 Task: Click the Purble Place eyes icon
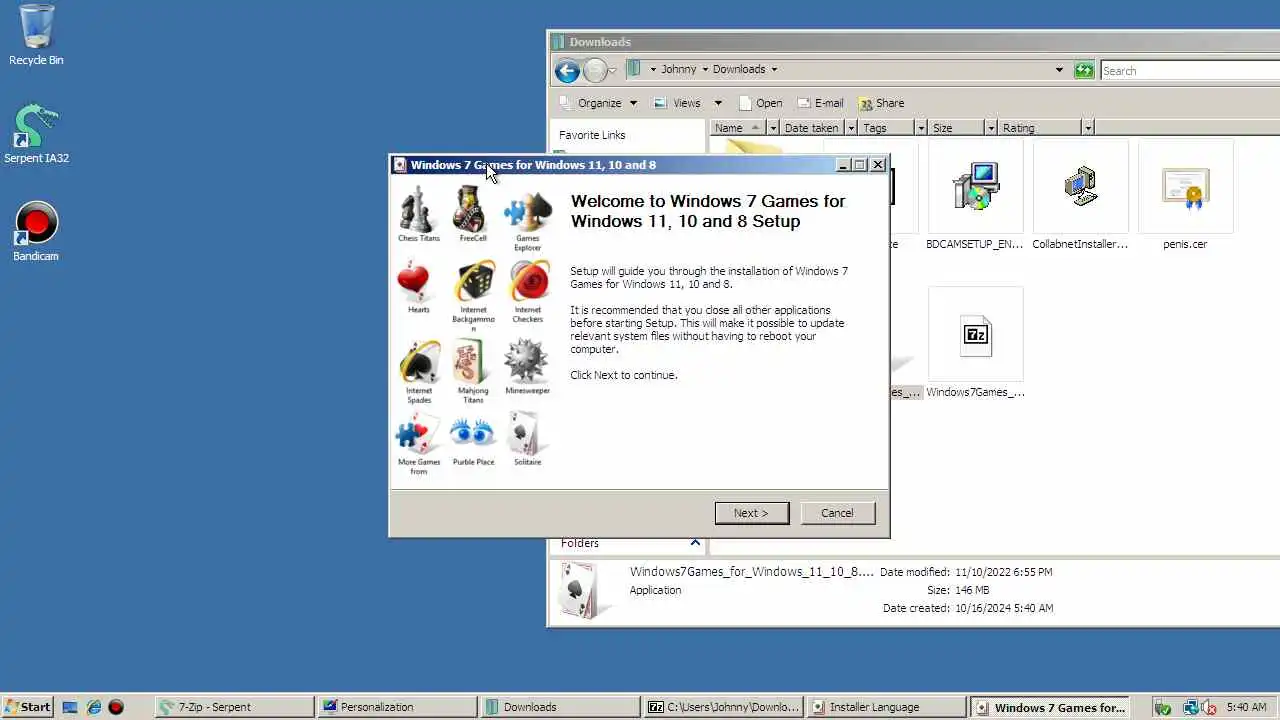473,433
